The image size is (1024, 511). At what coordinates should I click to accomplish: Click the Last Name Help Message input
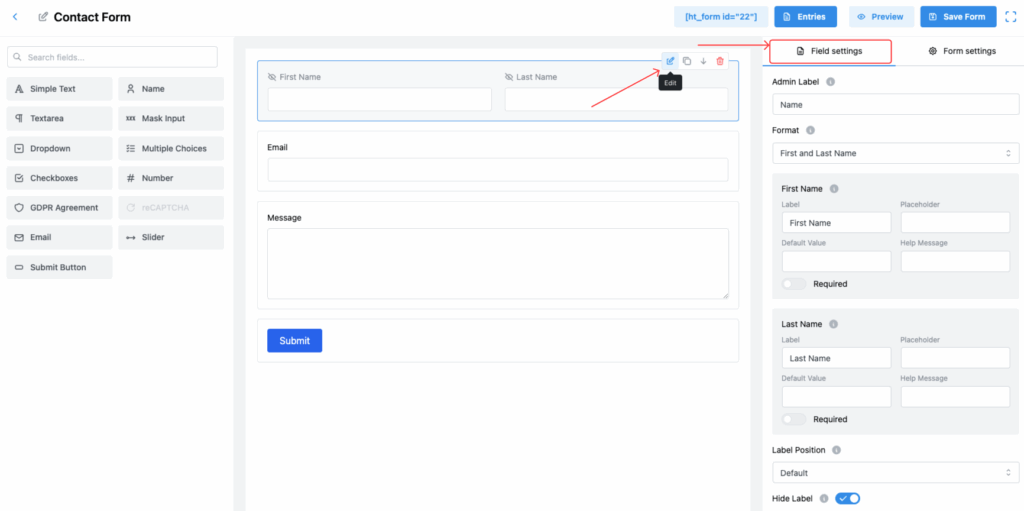point(955,397)
